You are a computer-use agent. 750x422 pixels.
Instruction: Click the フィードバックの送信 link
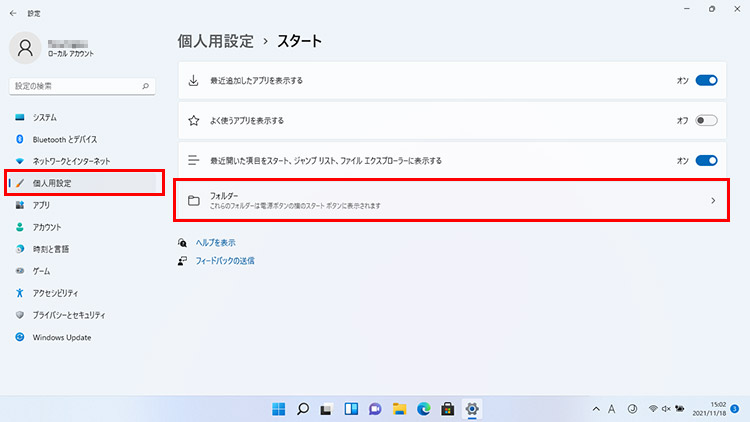coord(224,260)
